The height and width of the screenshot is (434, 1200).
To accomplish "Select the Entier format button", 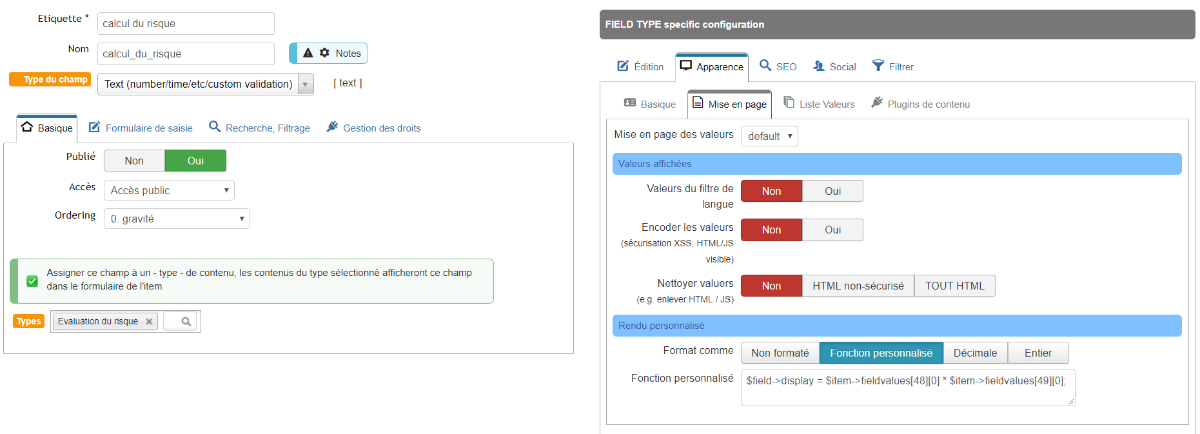I will 1038,353.
